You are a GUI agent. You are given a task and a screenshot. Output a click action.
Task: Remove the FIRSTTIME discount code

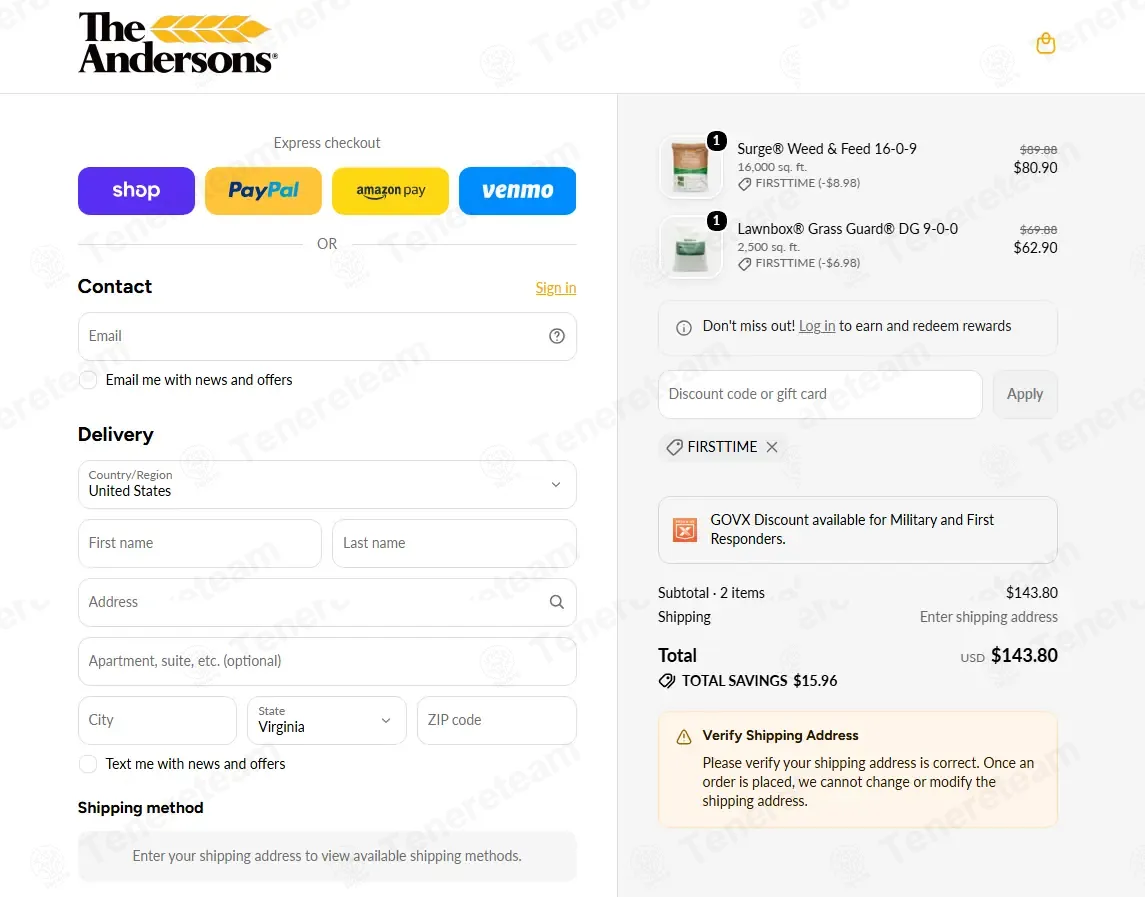pyautogui.click(x=772, y=447)
